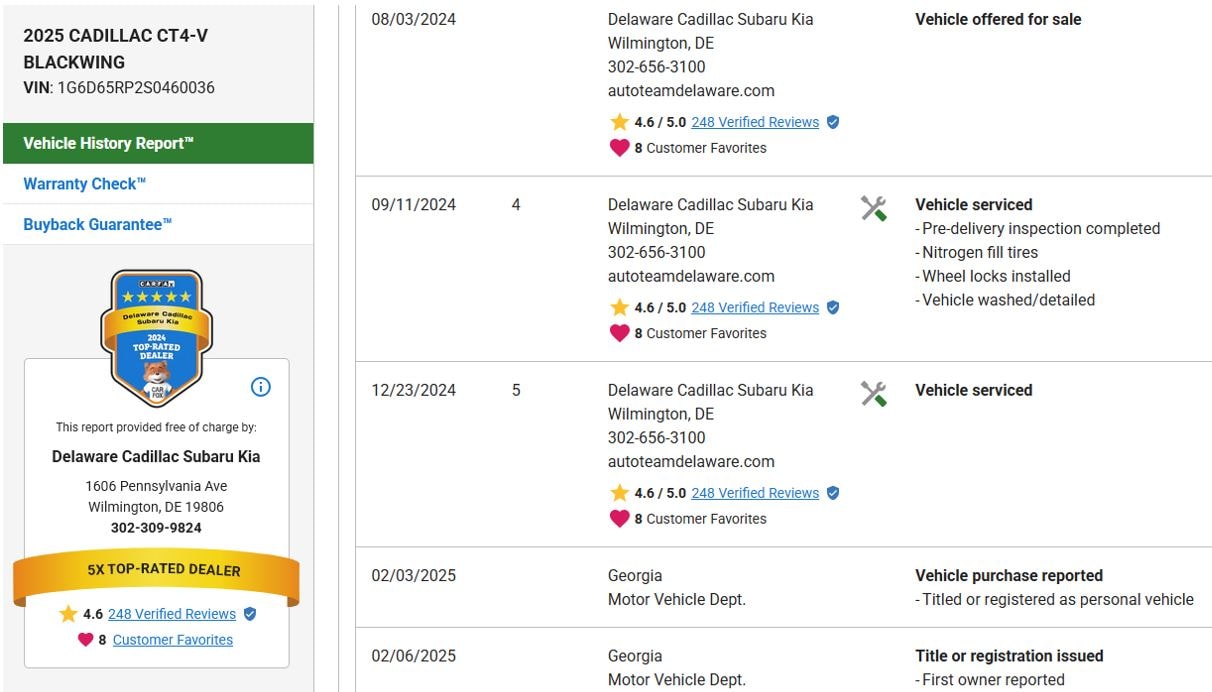Open the Customer Favorites link in the sidebar
1212x692 pixels.
coord(173,640)
